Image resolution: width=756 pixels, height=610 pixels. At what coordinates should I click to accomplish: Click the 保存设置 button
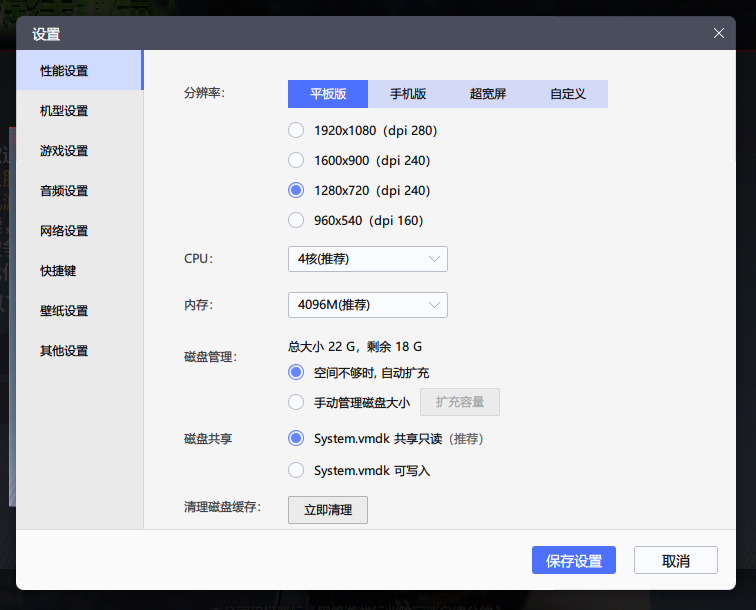(574, 561)
